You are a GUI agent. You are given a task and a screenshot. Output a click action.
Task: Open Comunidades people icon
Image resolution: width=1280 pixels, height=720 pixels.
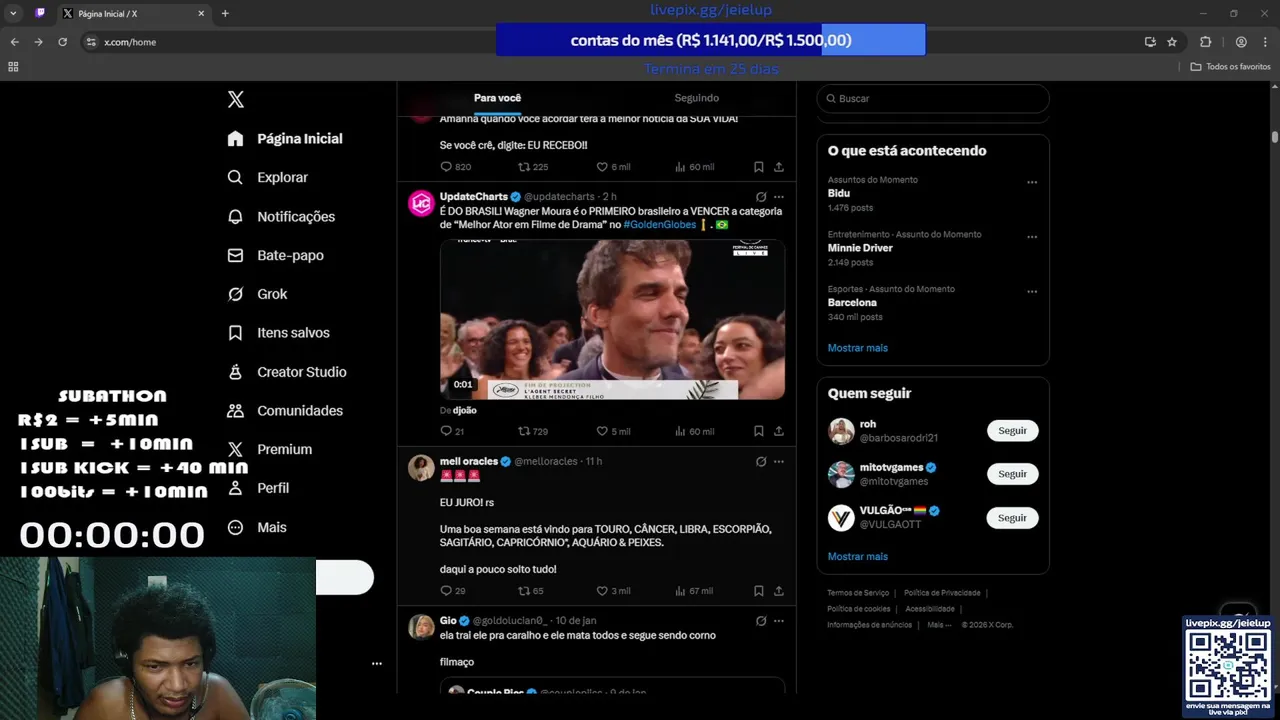[x=235, y=411]
